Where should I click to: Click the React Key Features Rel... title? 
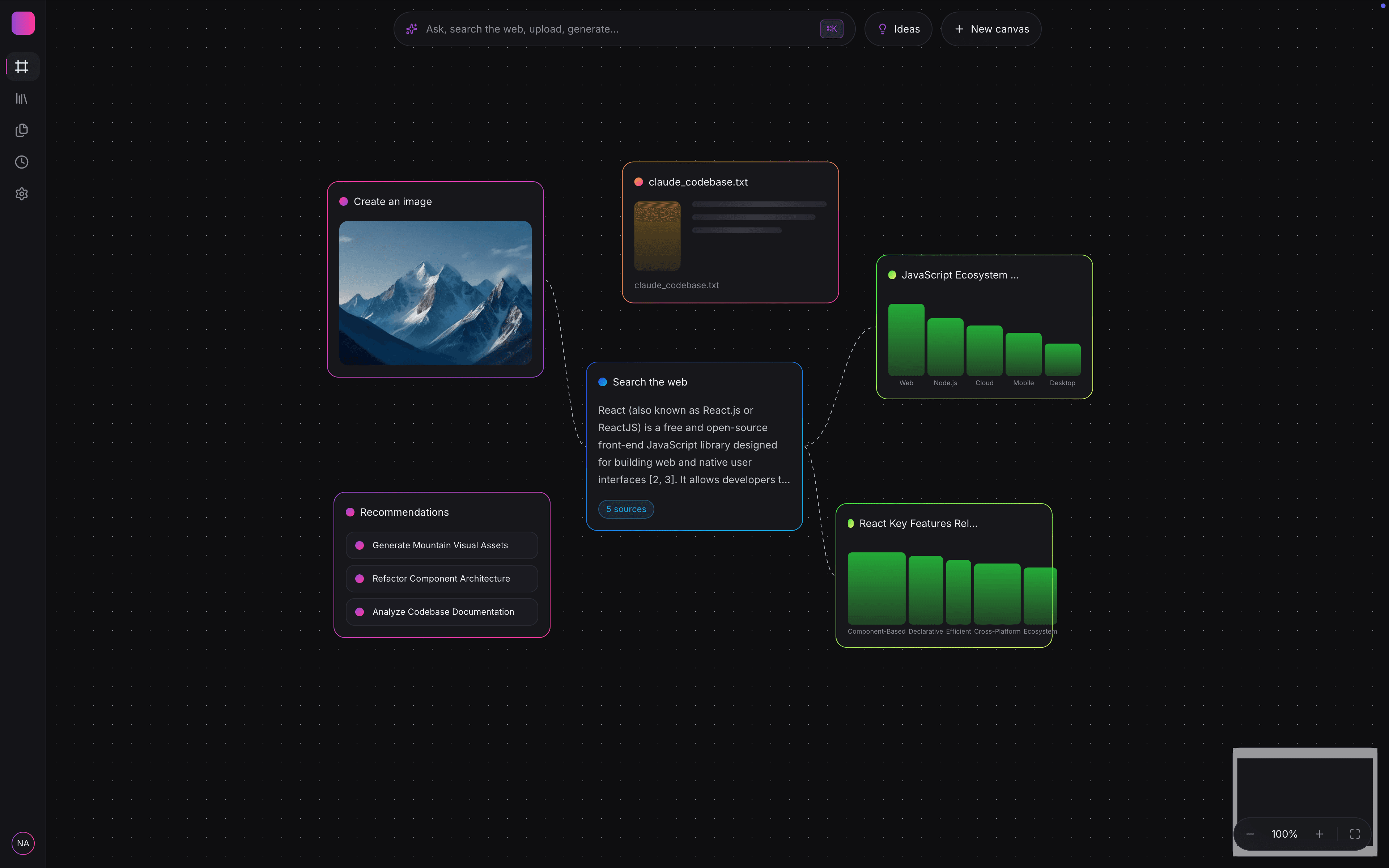(x=918, y=524)
